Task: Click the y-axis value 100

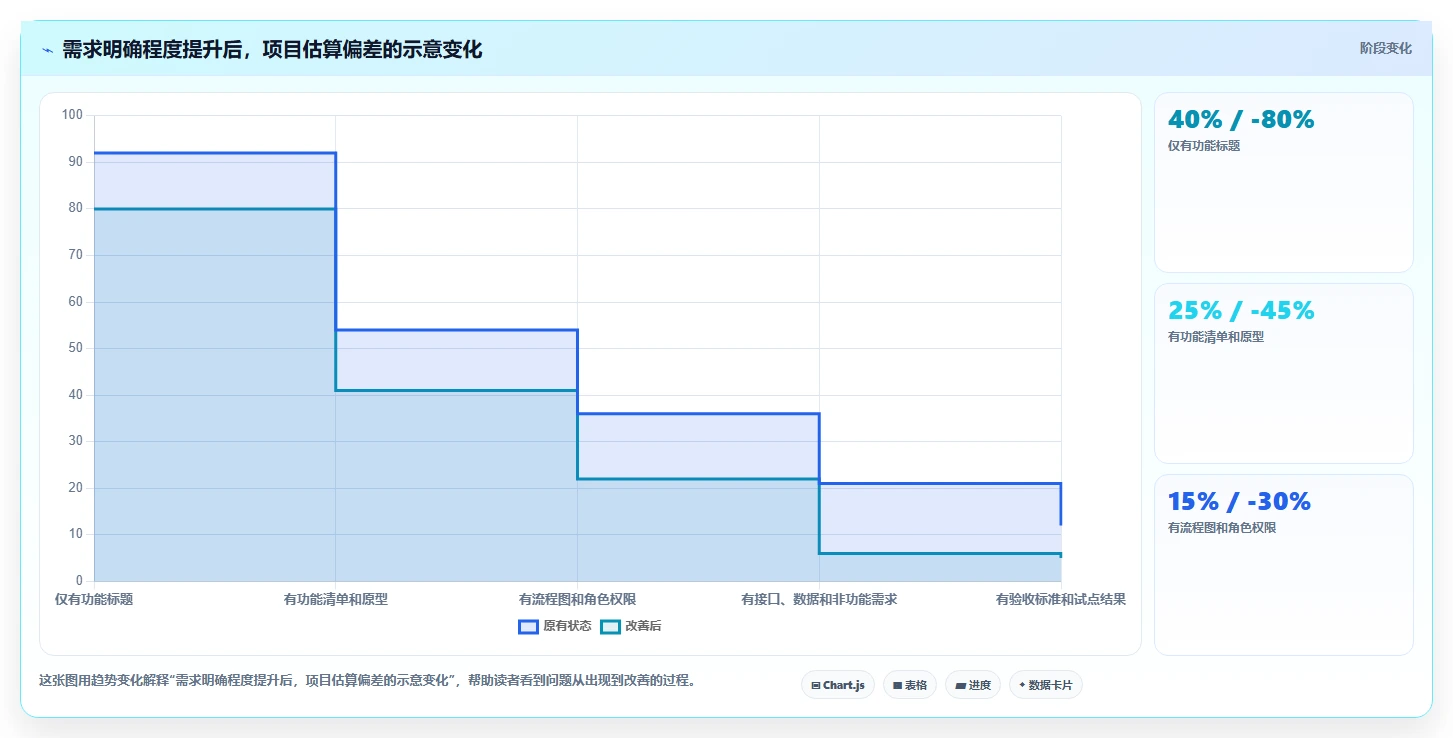Action: tap(72, 115)
